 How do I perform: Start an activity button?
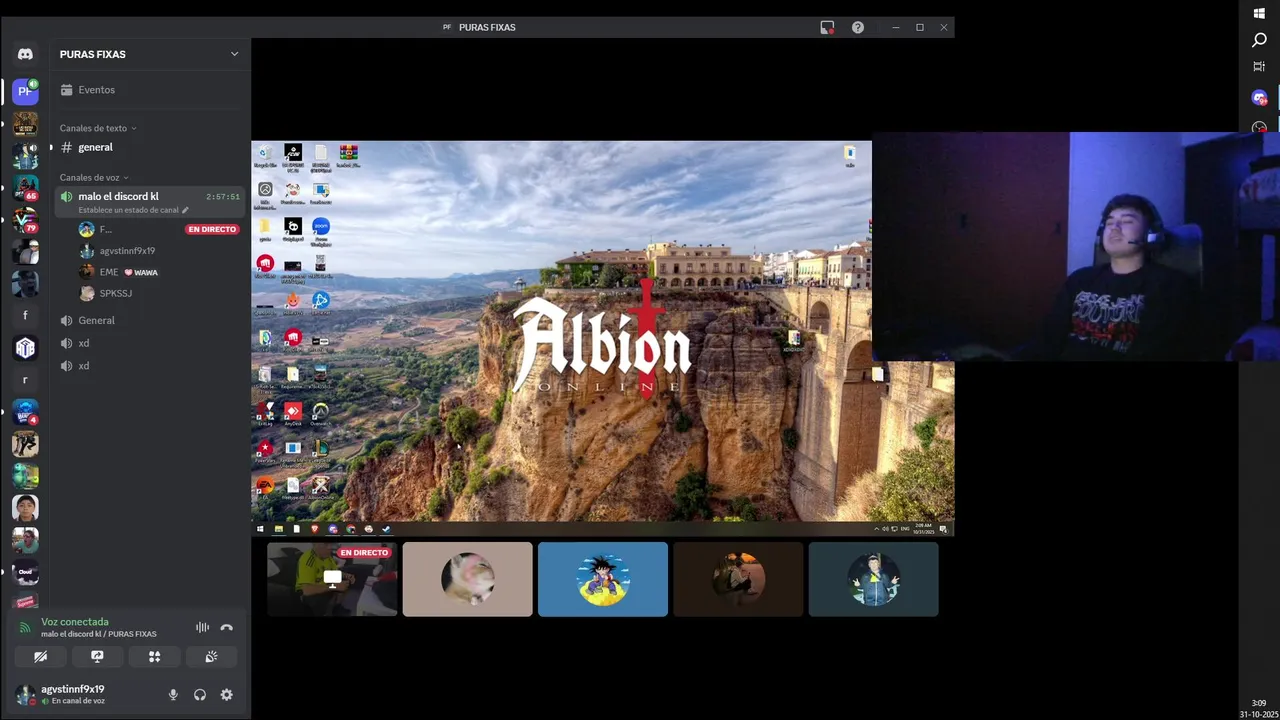pos(154,657)
